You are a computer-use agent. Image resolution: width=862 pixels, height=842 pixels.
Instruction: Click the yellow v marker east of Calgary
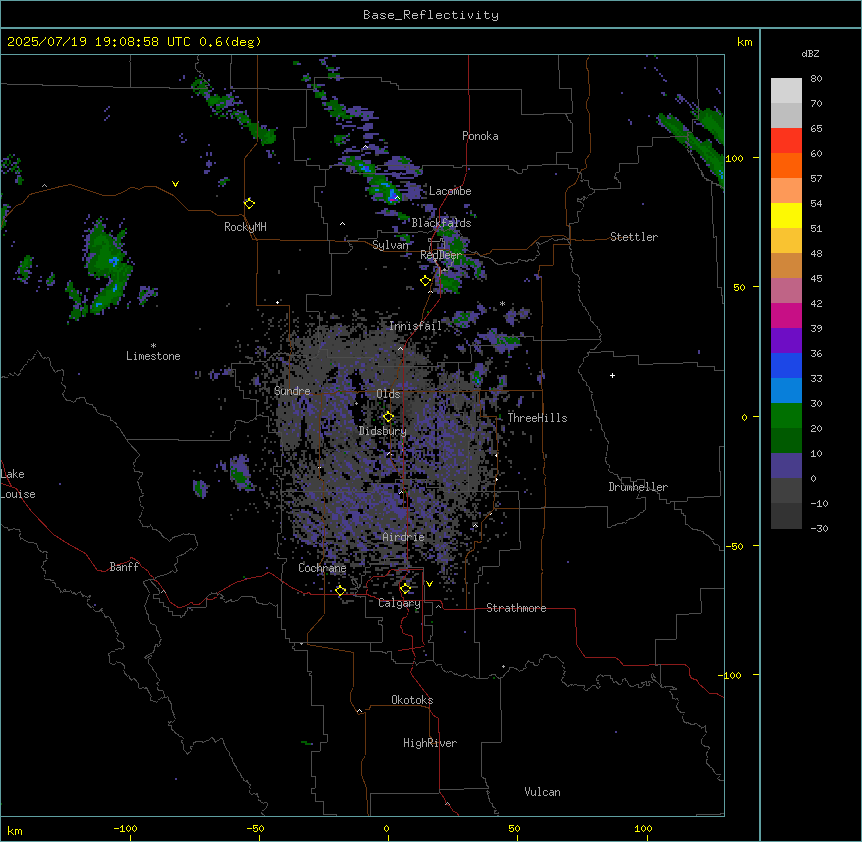coord(429,584)
